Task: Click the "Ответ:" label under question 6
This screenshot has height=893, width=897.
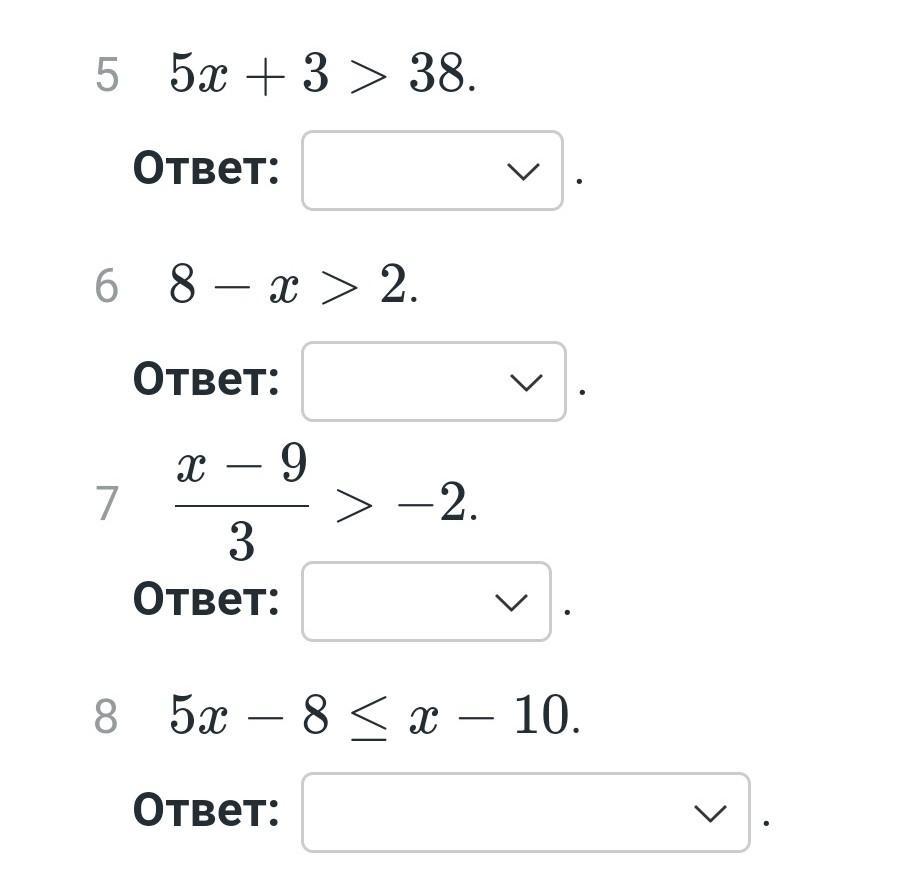Action: coord(206,380)
